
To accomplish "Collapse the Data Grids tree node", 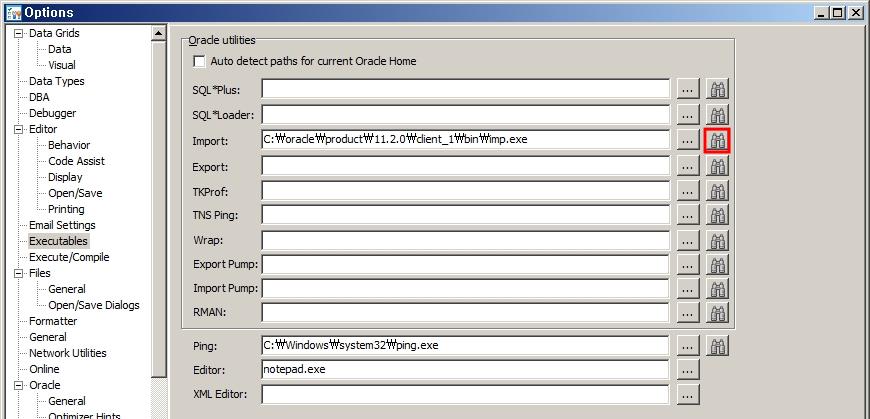I will click(19, 33).
